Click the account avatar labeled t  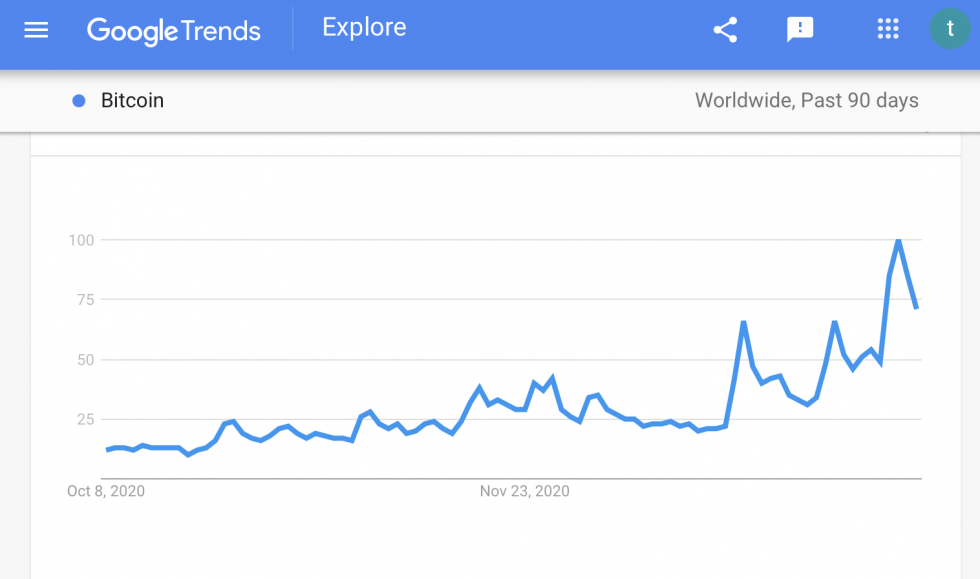pos(950,29)
